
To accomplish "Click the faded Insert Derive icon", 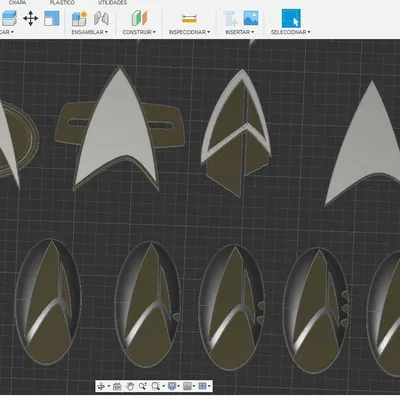I will pyautogui.click(x=231, y=18).
